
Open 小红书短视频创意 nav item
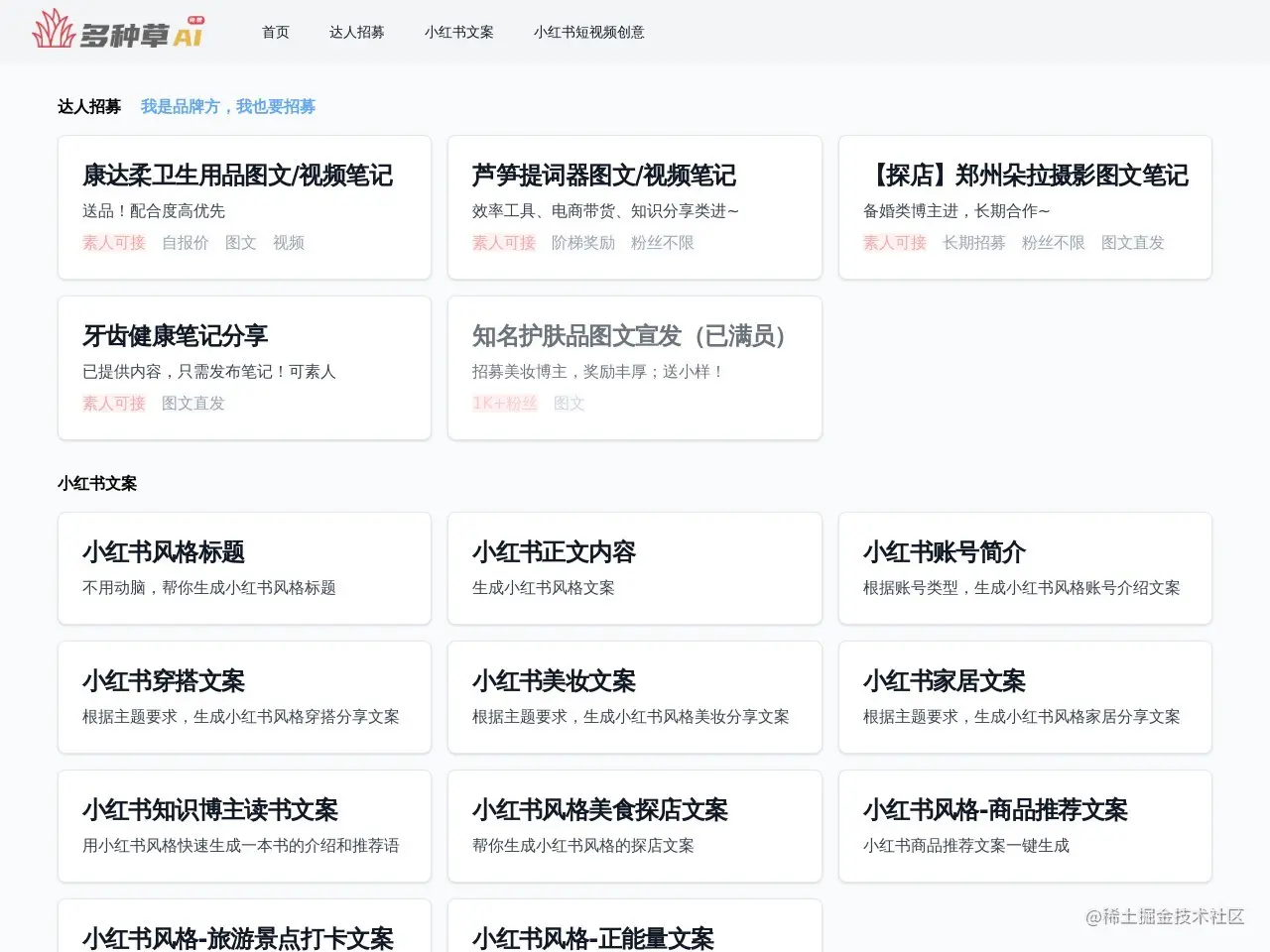click(589, 32)
